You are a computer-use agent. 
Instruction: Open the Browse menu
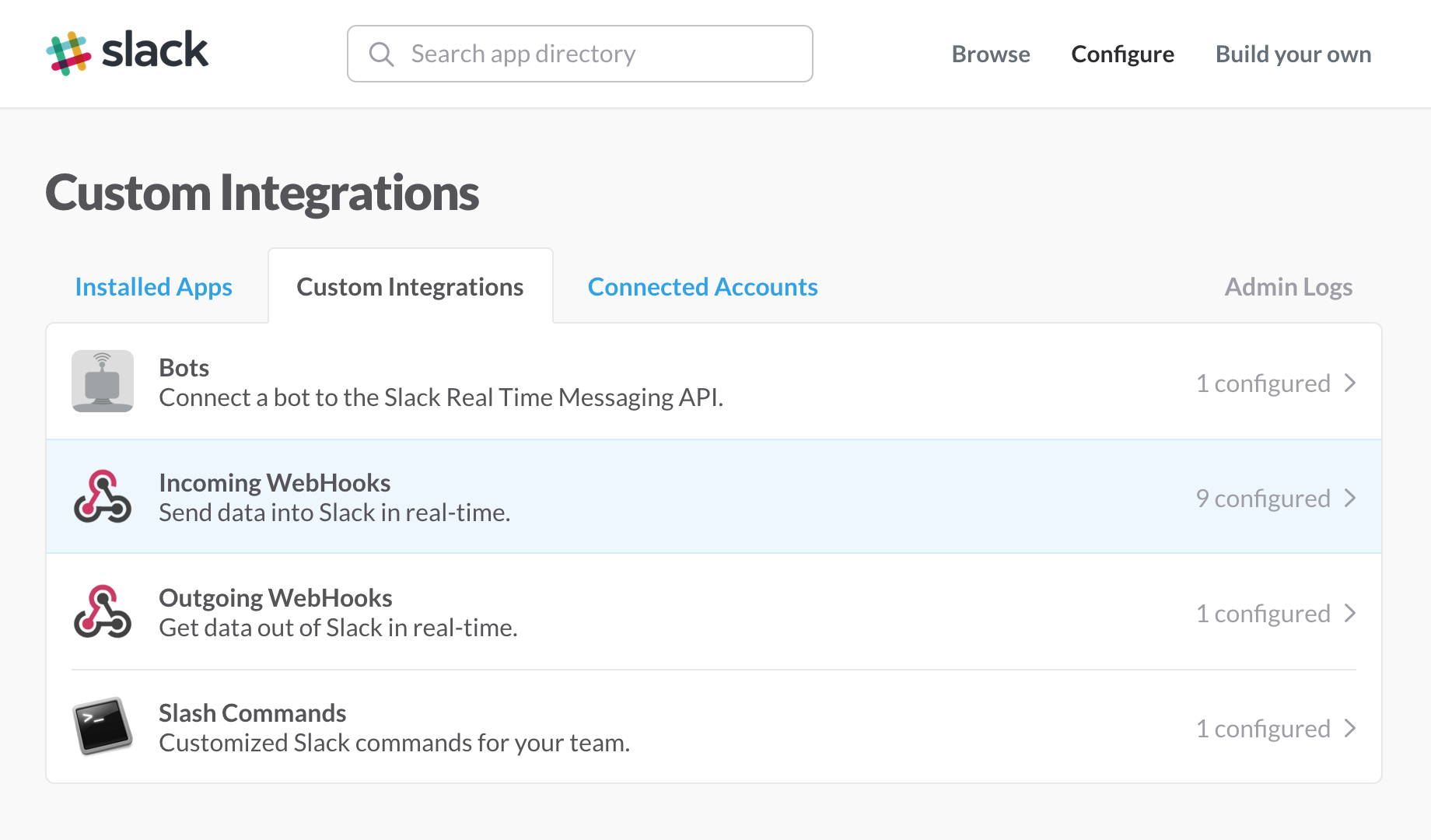990,54
